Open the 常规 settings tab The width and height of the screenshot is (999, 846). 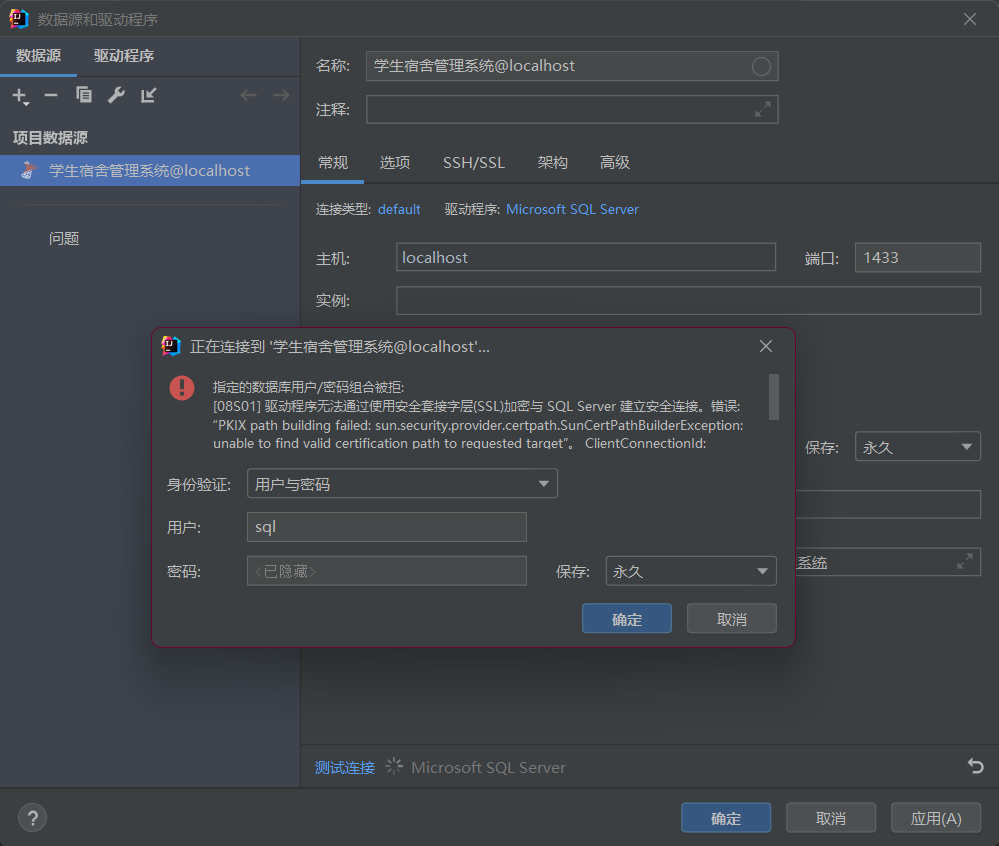click(x=333, y=163)
